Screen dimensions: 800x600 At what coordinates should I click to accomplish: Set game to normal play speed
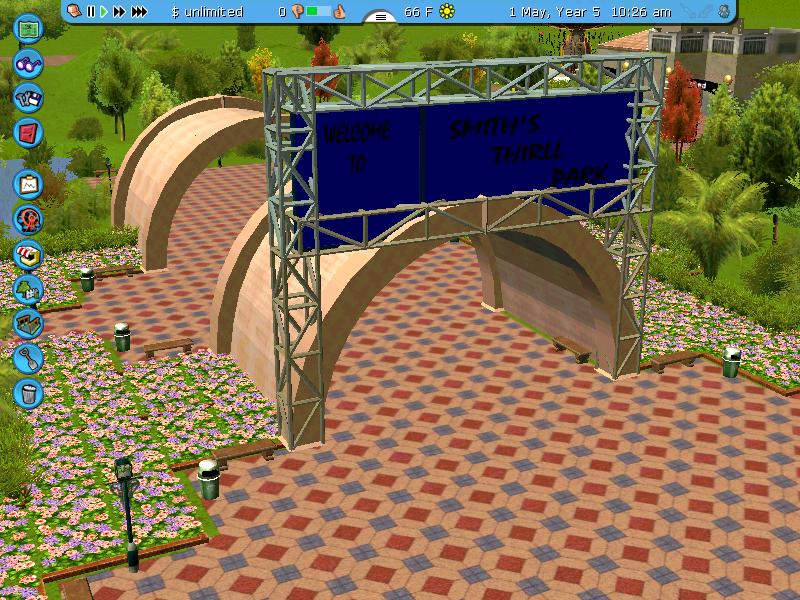[104, 11]
